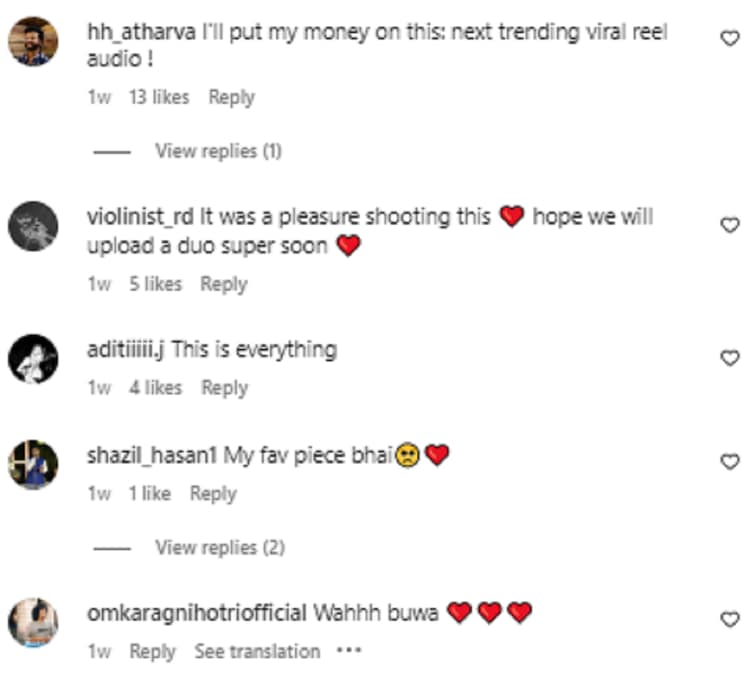Reply to hh_atharva's comment
Viewport: 750px width, 685px height.
click(x=232, y=98)
